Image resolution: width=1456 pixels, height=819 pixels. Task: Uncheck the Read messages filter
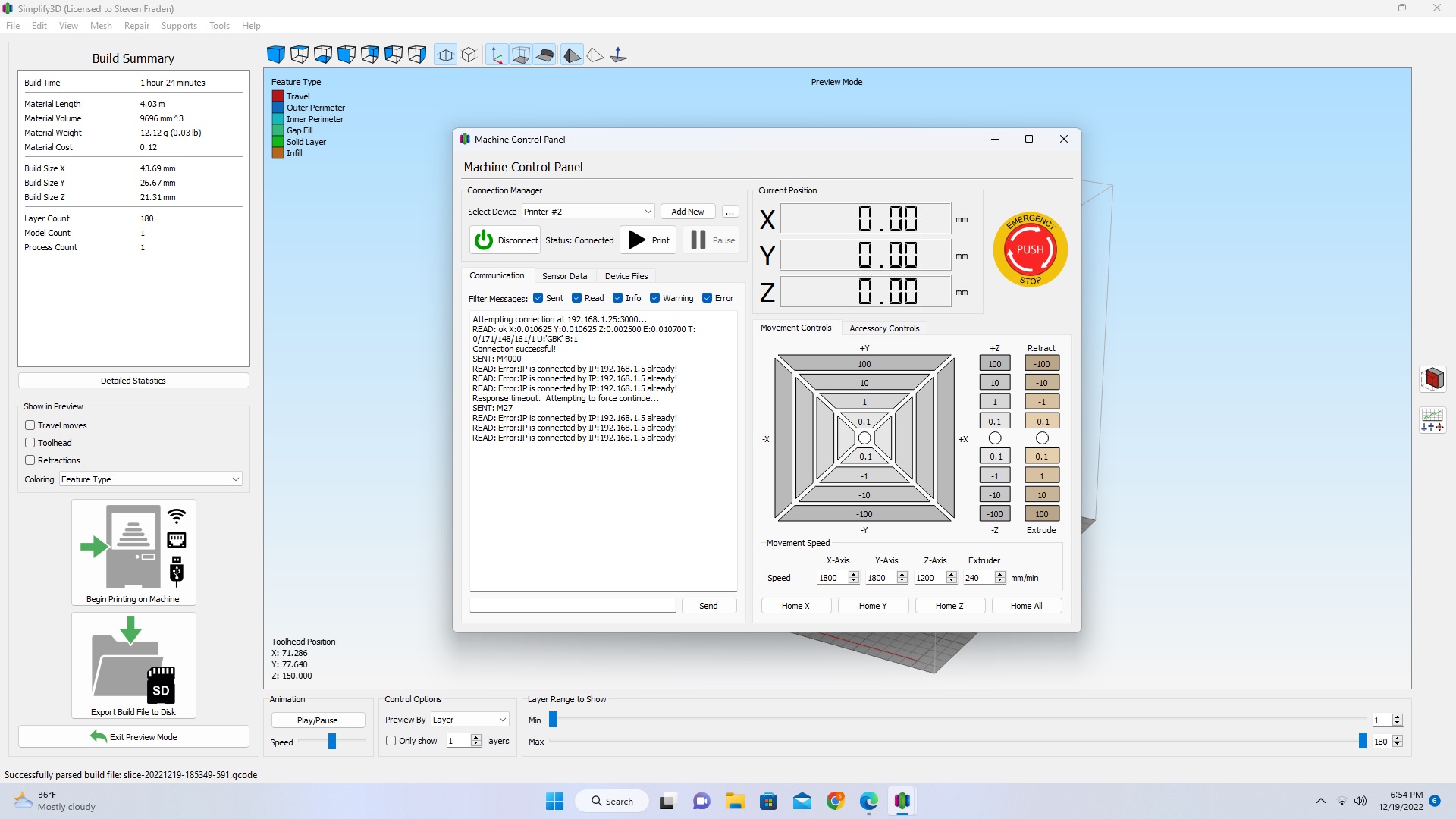click(577, 298)
